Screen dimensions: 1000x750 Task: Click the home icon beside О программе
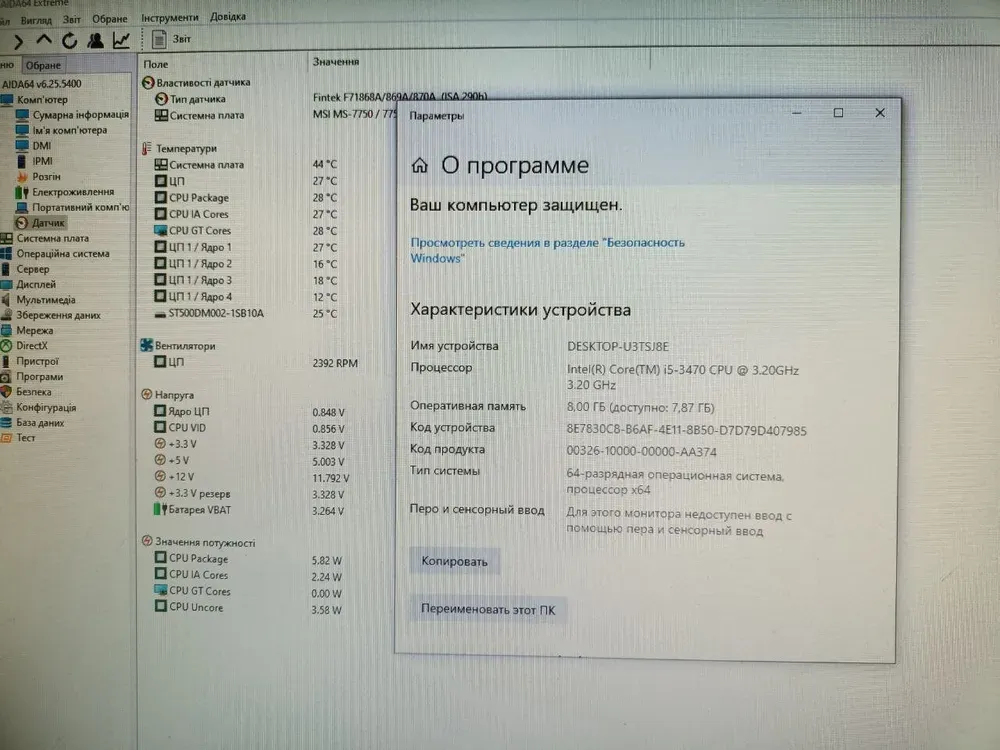(x=420, y=166)
